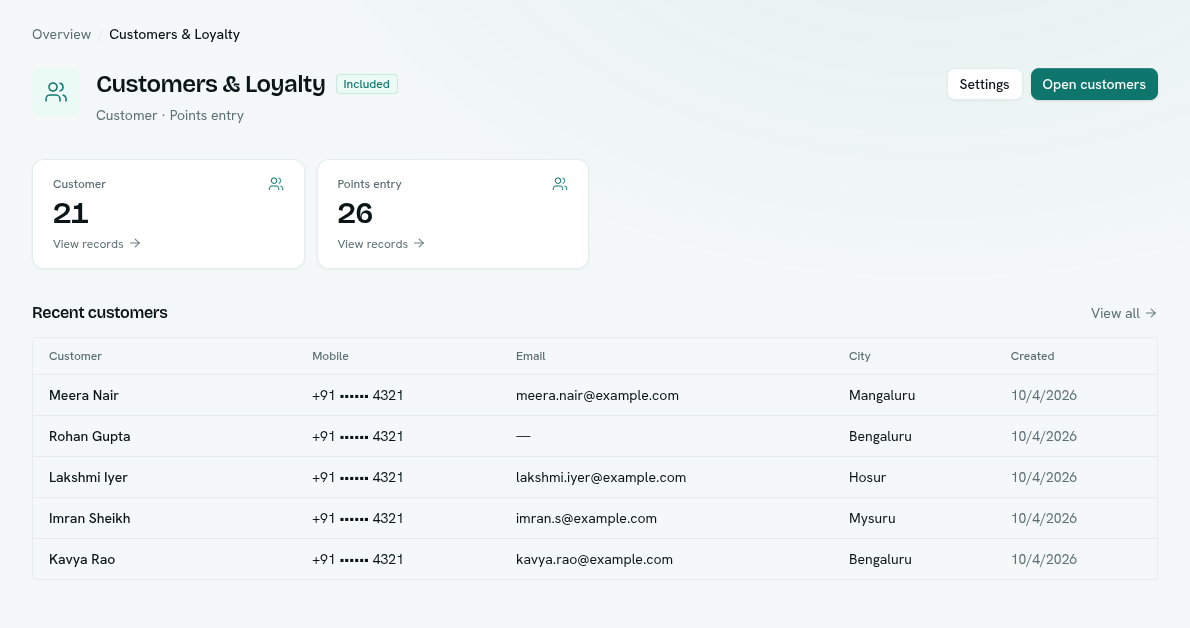This screenshot has height=628, width=1190.
Task: Click the Included badge
Action: coord(367,84)
